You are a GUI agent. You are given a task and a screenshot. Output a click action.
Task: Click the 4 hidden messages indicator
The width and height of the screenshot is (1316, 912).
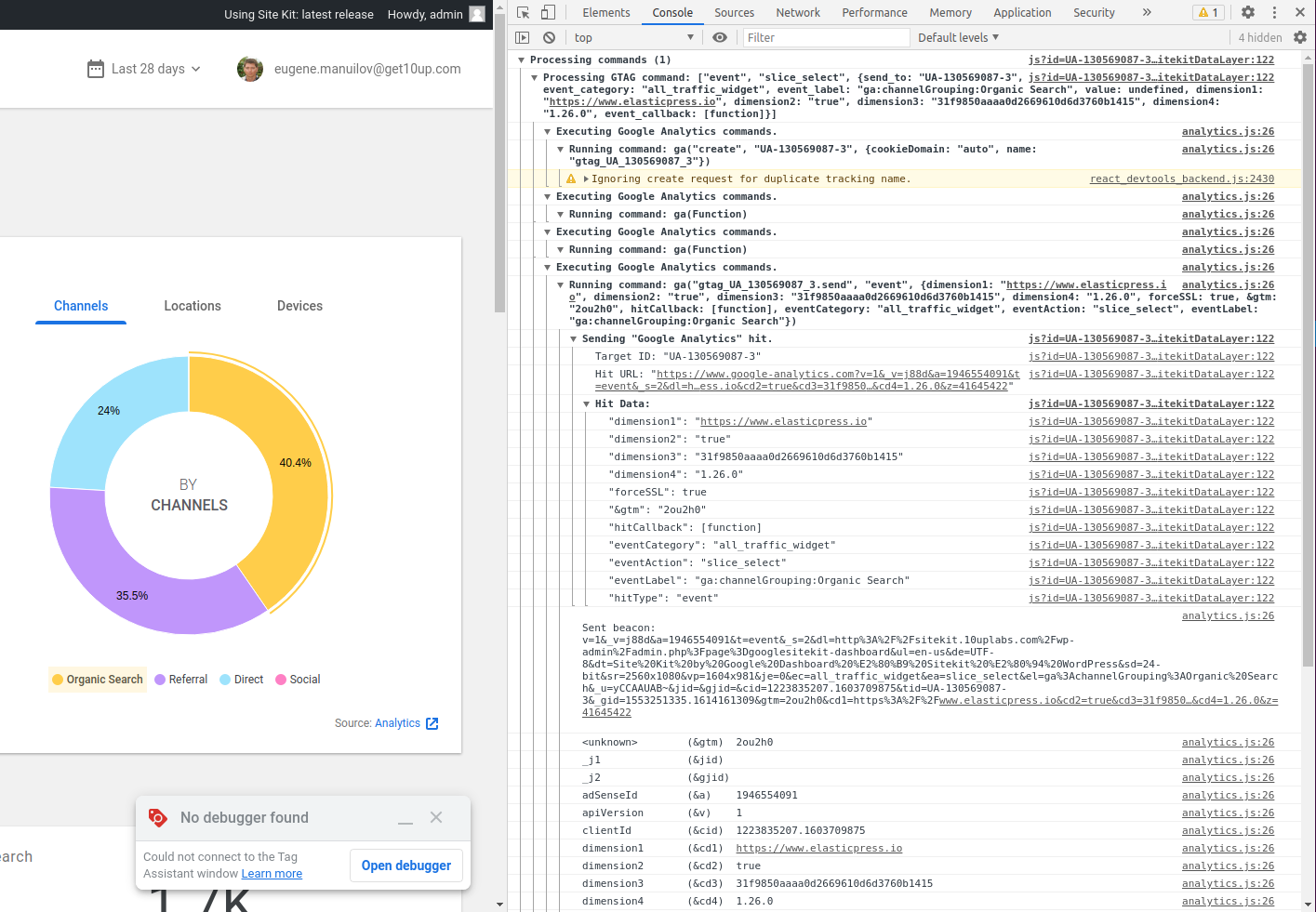point(1259,37)
